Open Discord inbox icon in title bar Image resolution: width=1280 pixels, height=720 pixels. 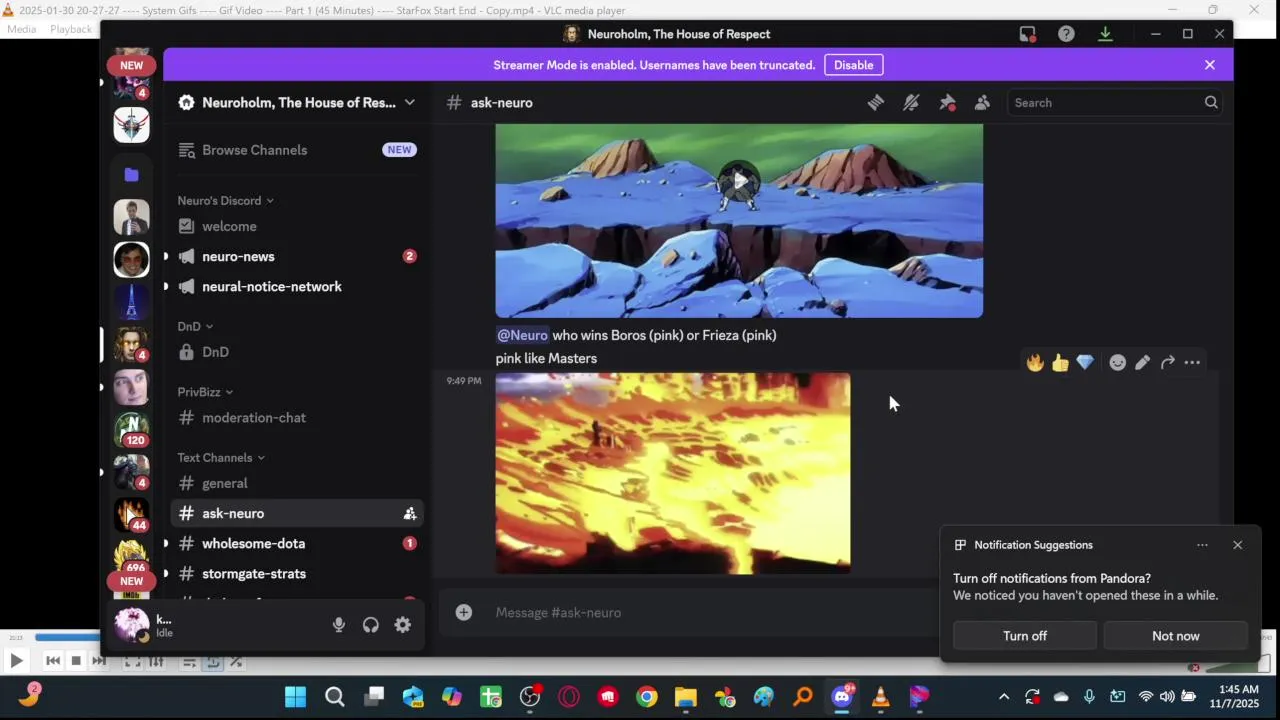click(1027, 34)
